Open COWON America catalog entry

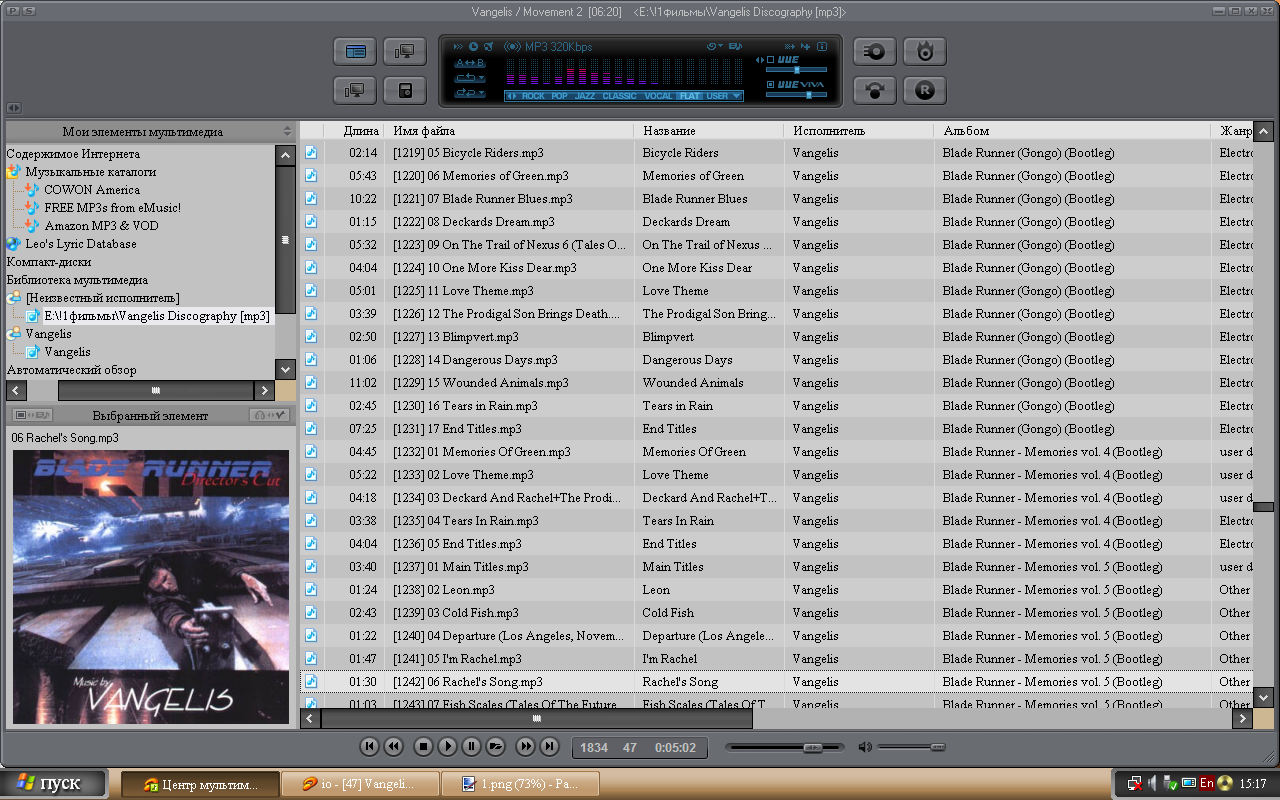click(92, 190)
